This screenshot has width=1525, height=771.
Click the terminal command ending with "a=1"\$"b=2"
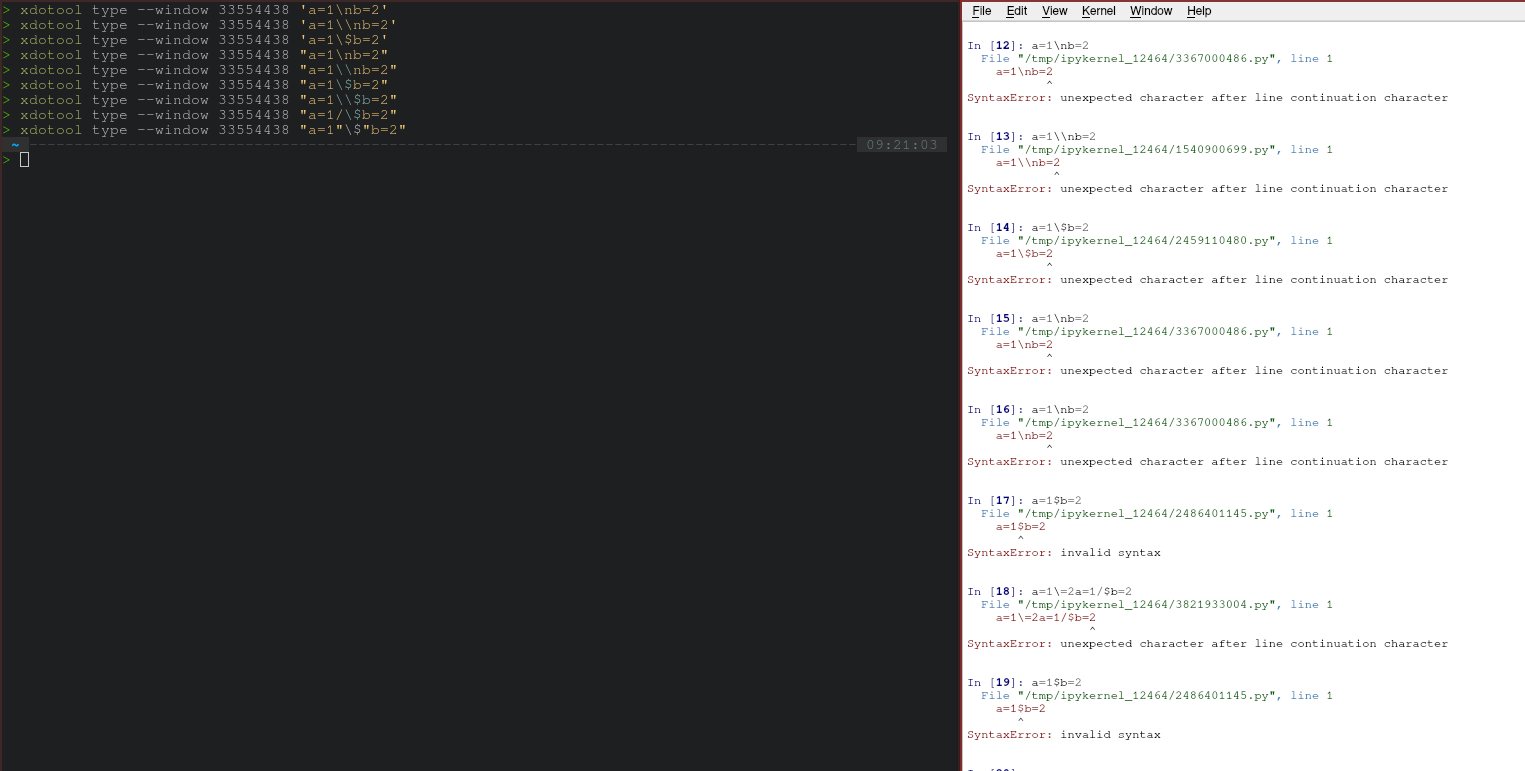[x=213, y=130]
